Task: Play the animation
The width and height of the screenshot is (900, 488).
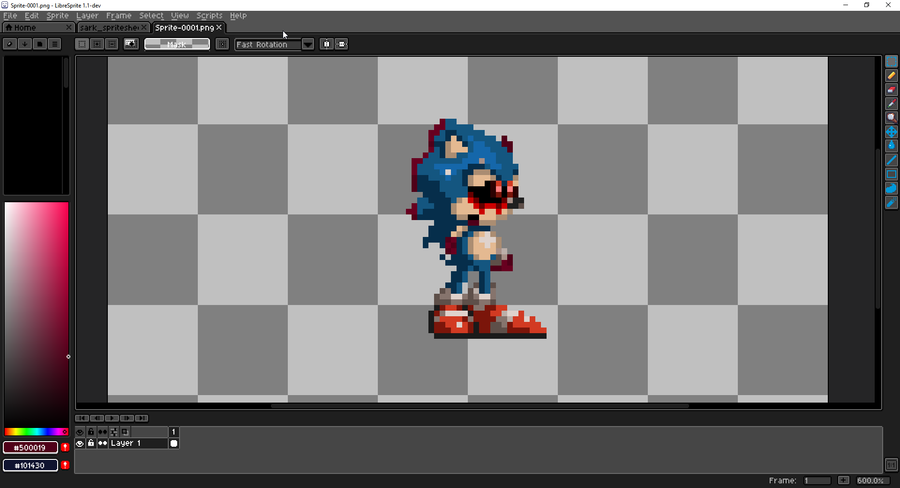Action: [x=112, y=418]
